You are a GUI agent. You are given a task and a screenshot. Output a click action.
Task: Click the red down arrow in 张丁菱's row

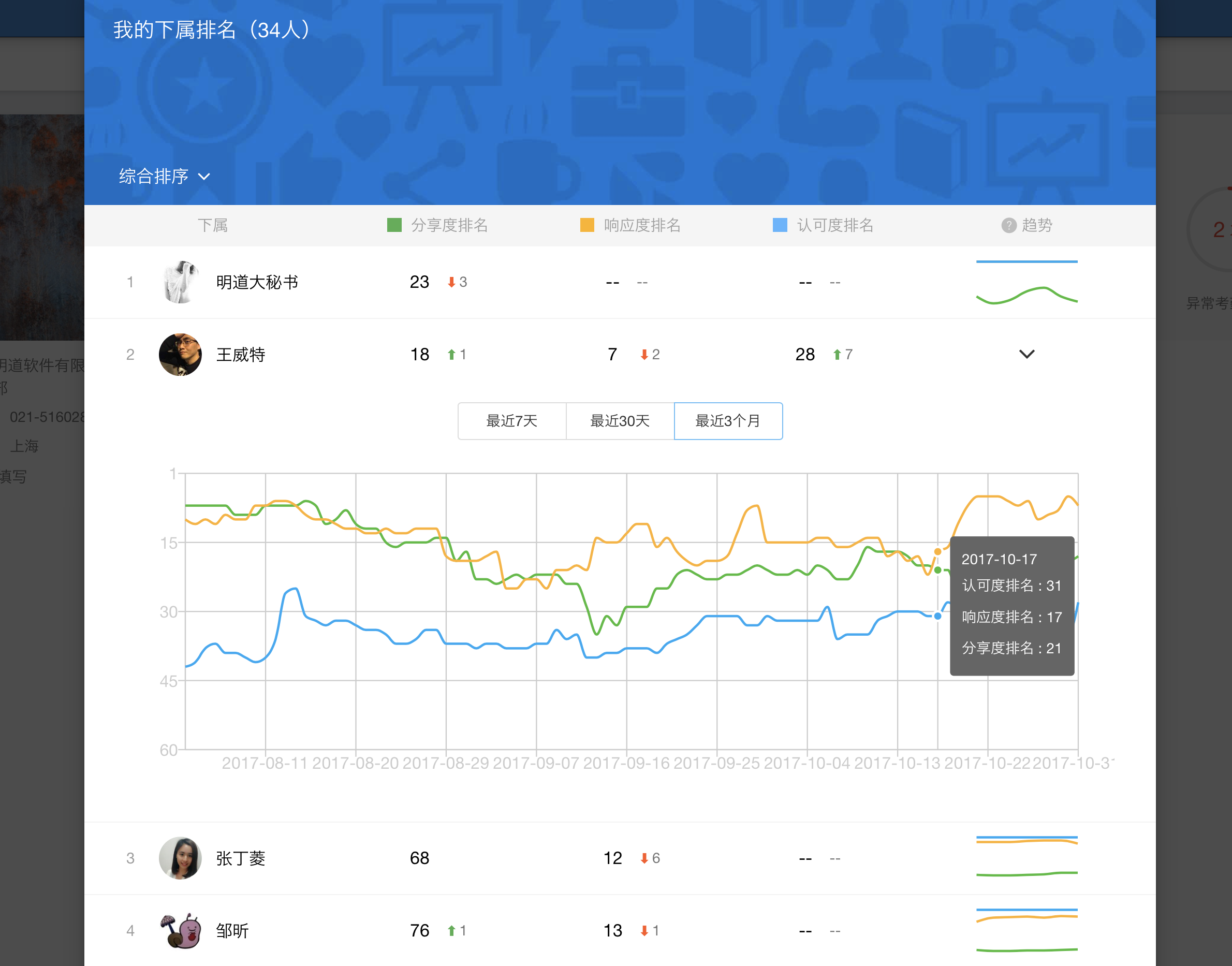[644, 858]
